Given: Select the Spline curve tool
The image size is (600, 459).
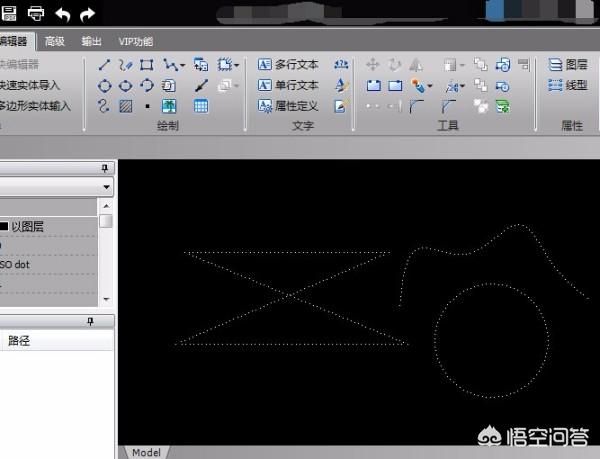Looking at the screenshot, I should 104,105.
